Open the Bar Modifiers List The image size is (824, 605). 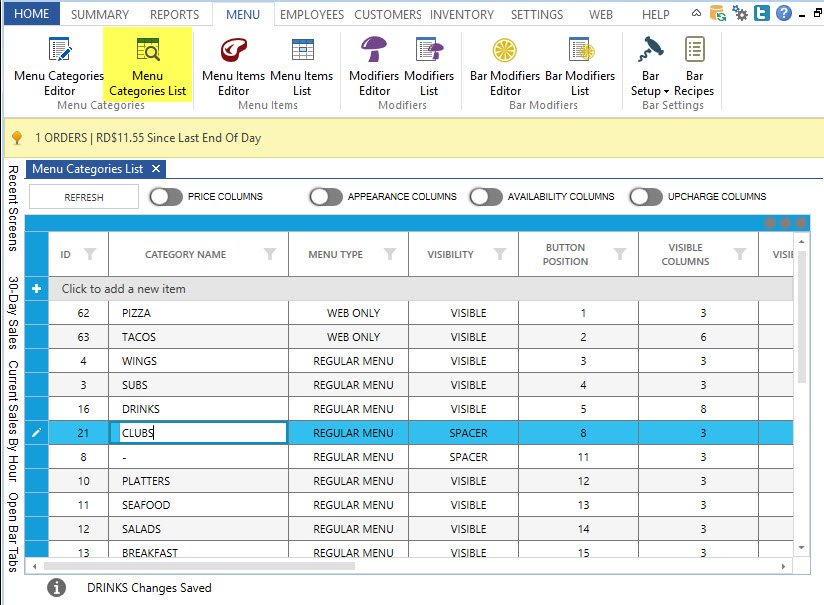click(x=580, y=66)
